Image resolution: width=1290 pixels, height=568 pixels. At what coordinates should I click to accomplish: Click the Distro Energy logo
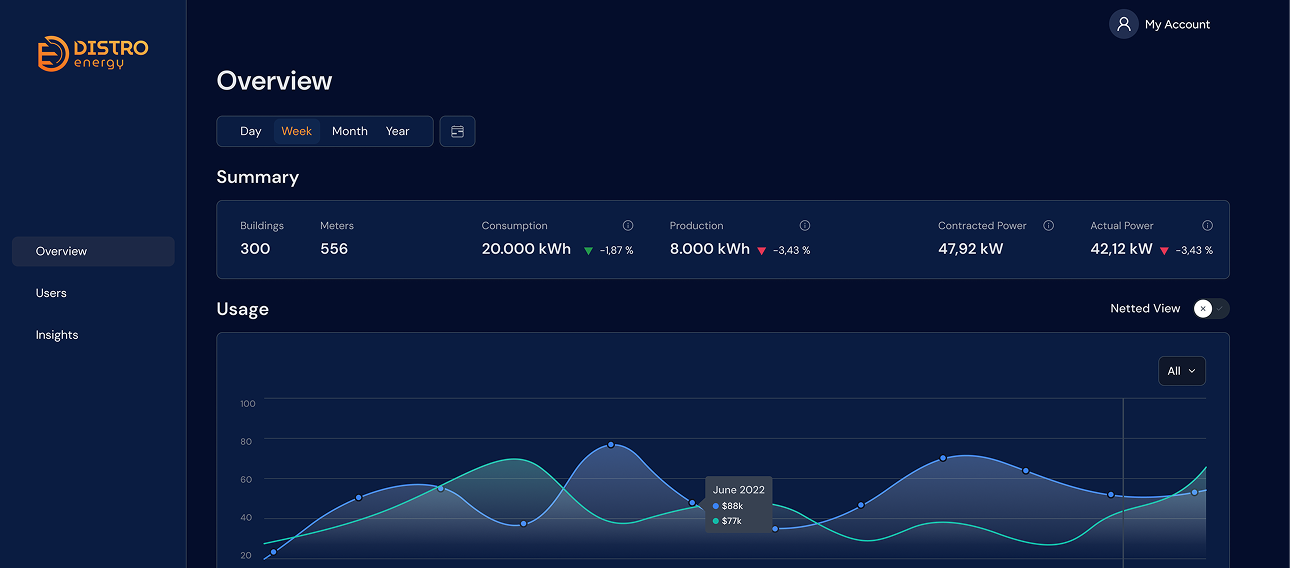tap(92, 54)
